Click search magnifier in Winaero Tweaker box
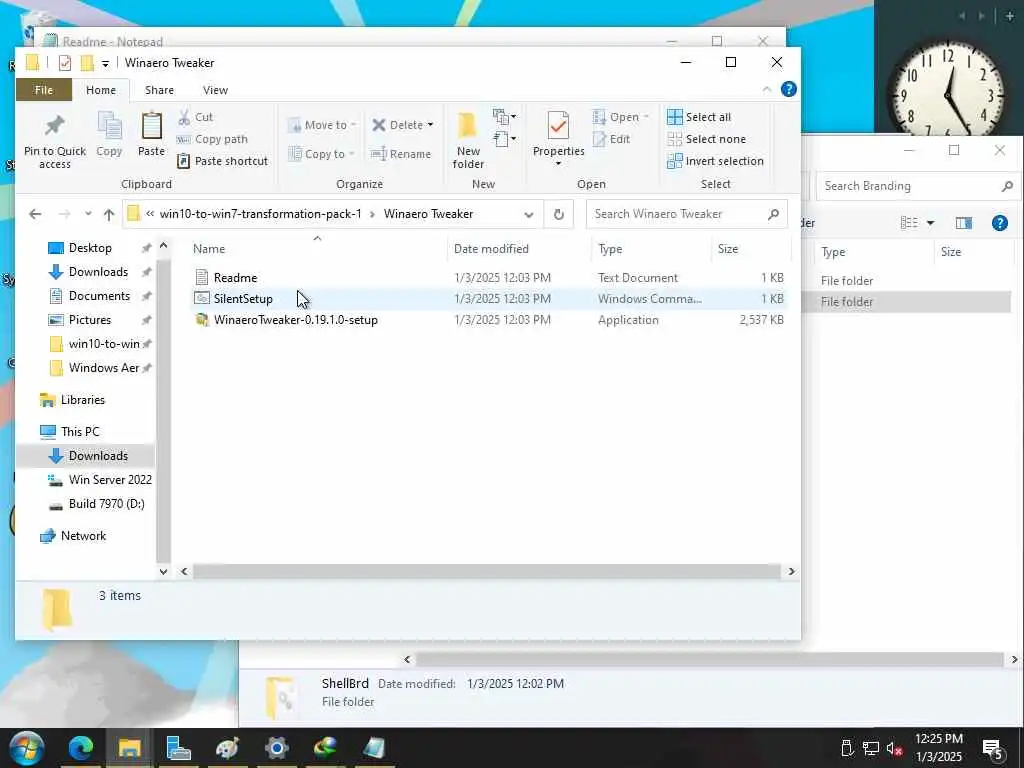 [x=773, y=214]
